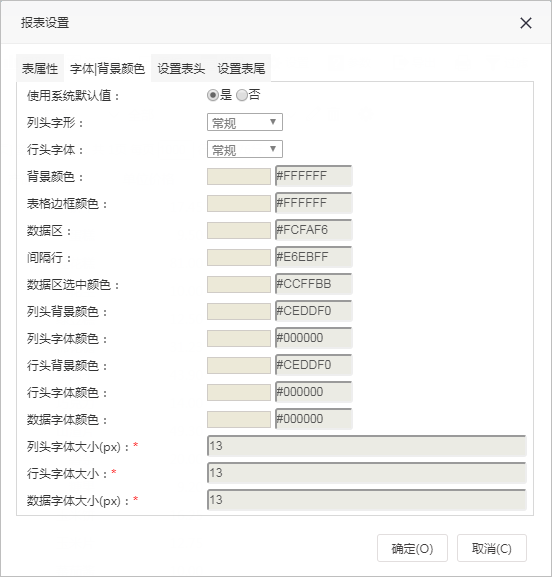The image size is (552, 577).
Task: Click the 取消(C) button
Action: coord(492,548)
